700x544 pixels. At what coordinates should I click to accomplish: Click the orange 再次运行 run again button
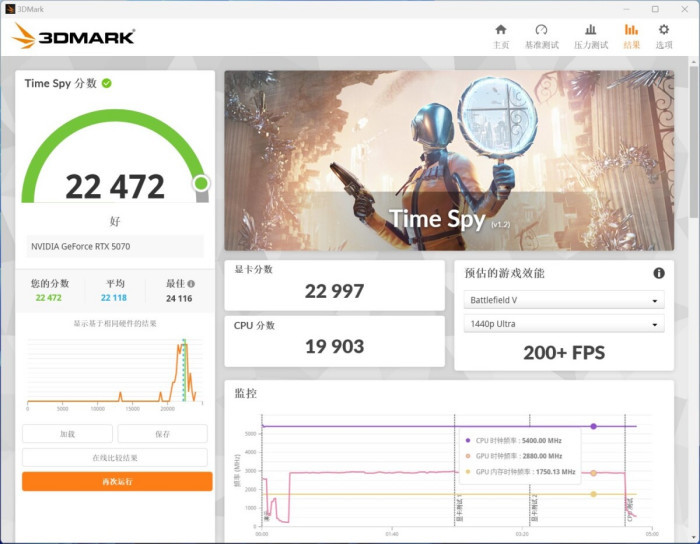coord(117,482)
